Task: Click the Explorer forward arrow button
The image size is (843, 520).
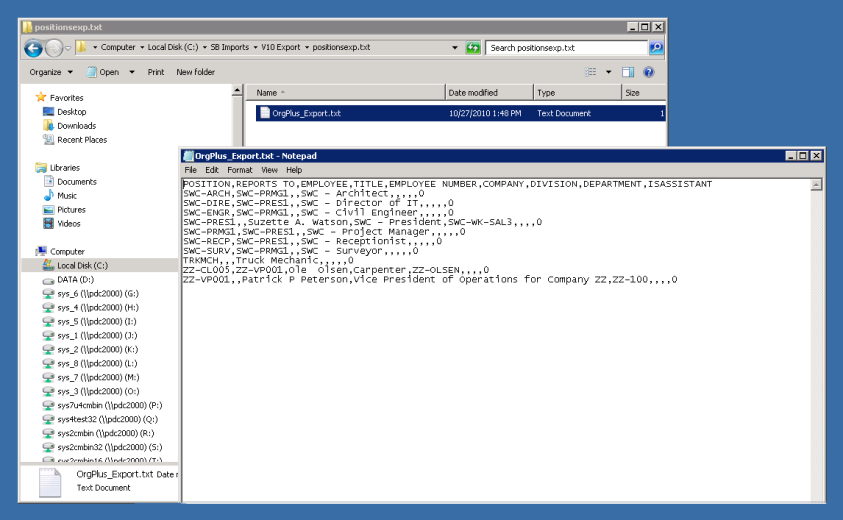Action: [53, 48]
